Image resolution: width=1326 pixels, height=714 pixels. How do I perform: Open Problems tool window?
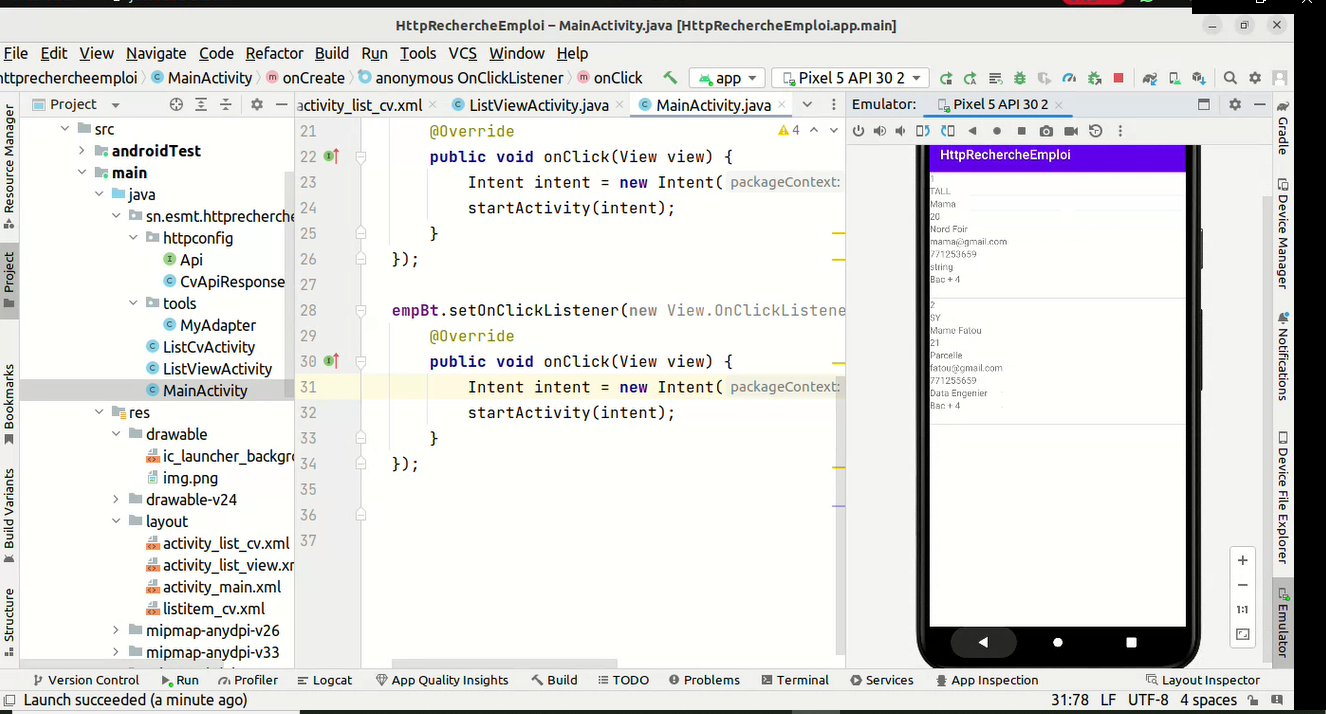703,680
